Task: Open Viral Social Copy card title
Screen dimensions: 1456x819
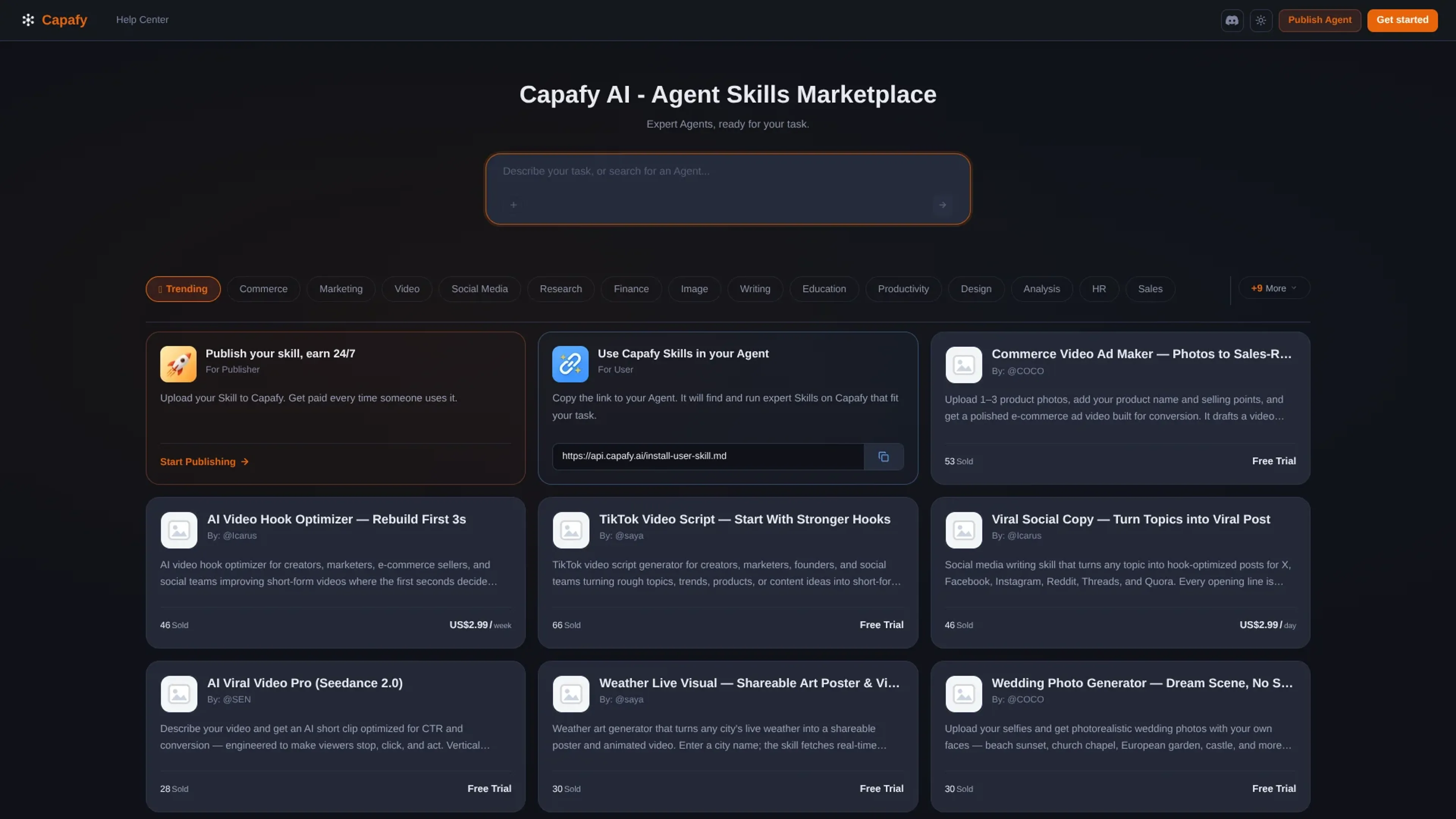Action: click(x=1130, y=519)
